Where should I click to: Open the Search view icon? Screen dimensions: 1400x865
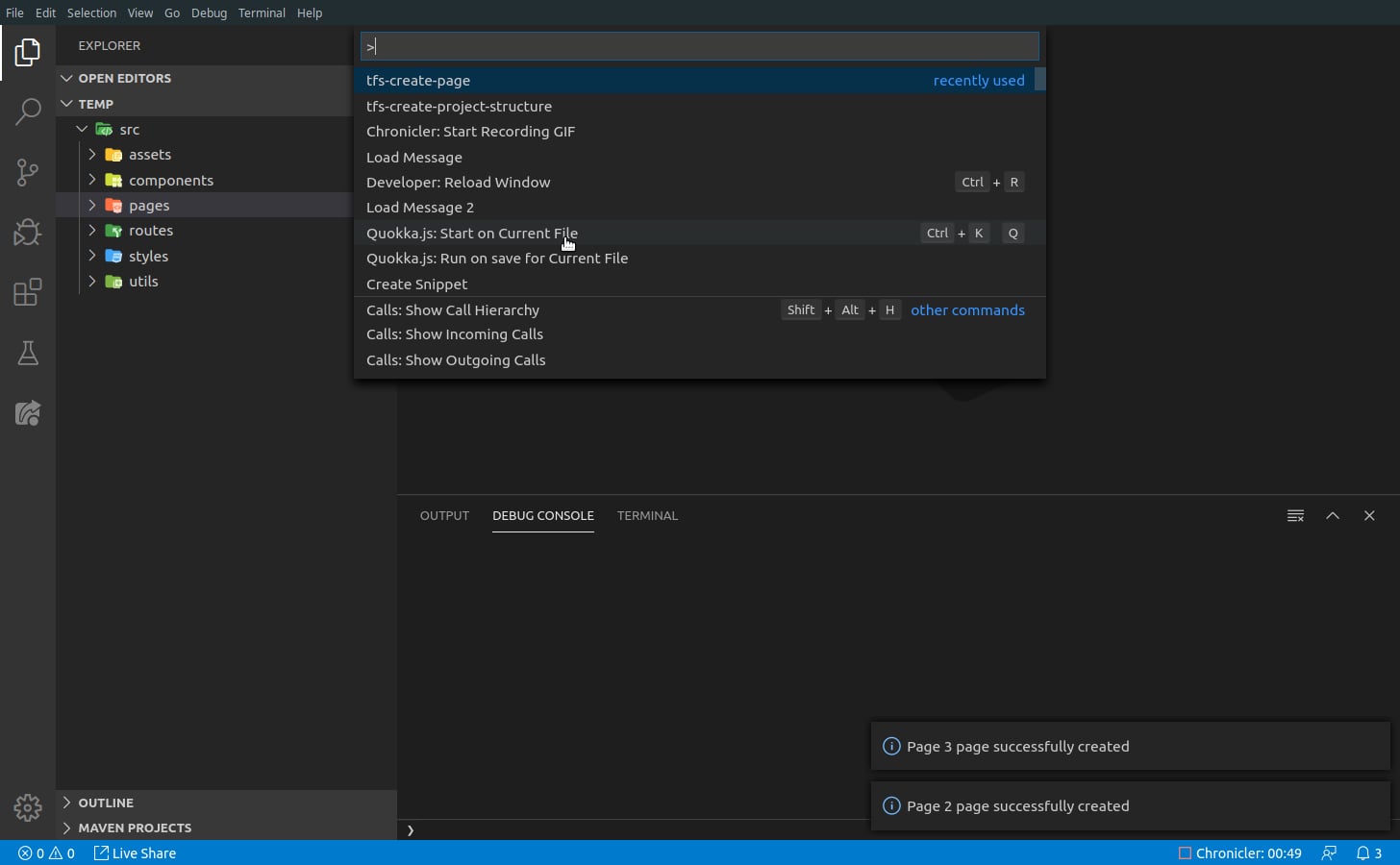28,111
